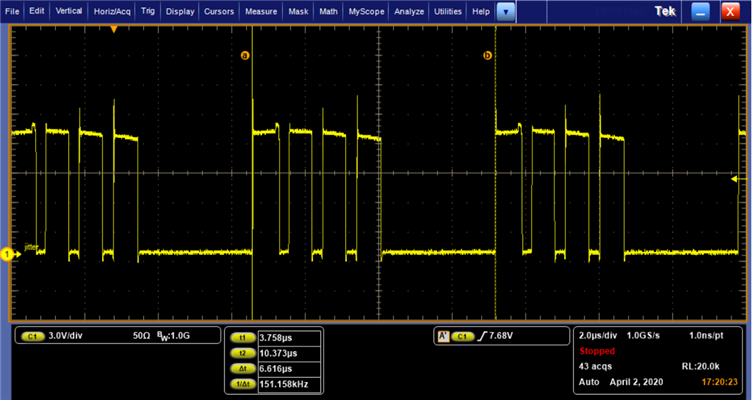Click the orange trigger position marker at top
The width and height of the screenshot is (753, 400).
[114, 29]
